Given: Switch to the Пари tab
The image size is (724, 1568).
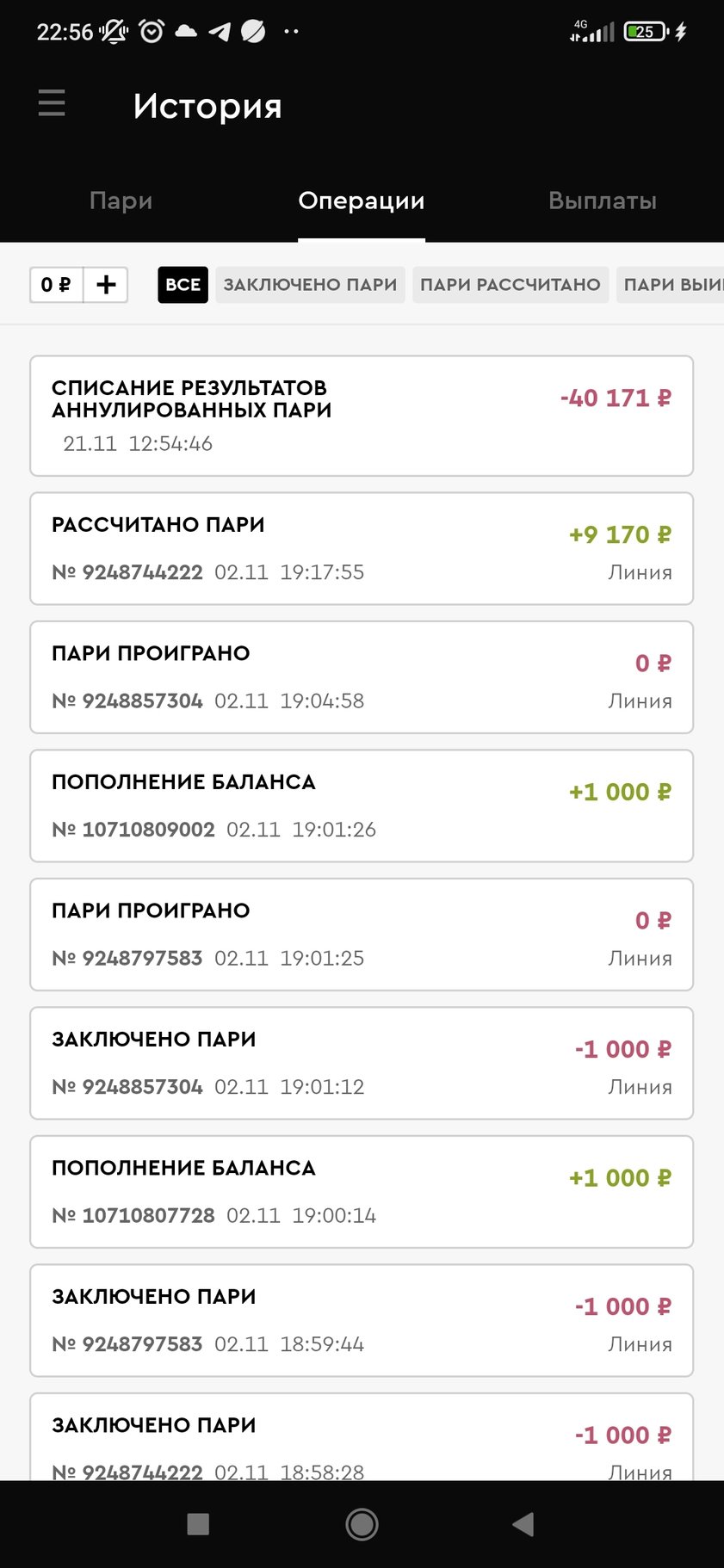Looking at the screenshot, I should click(x=121, y=201).
